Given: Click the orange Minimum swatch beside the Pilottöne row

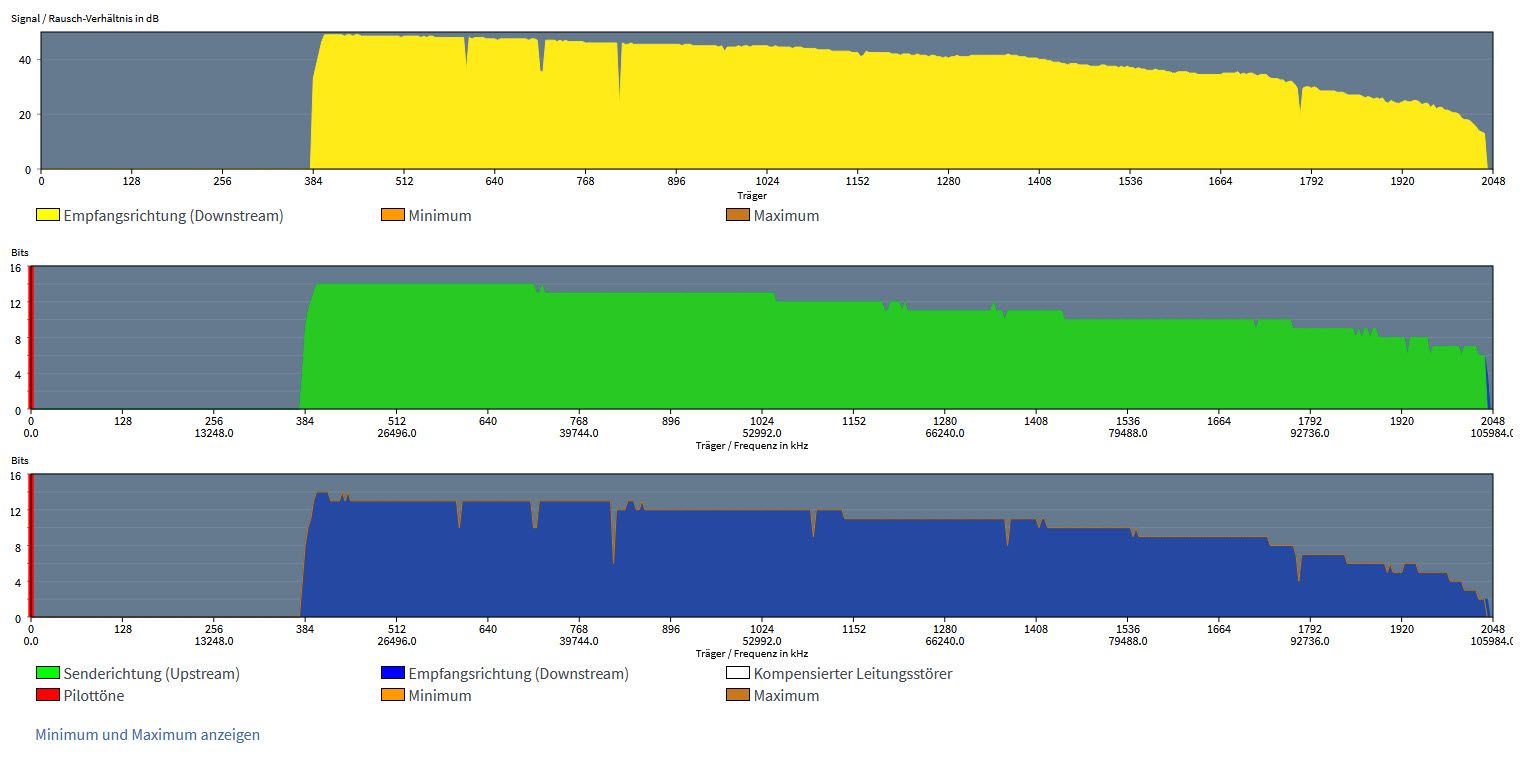Looking at the screenshot, I should pyautogui.click(x=393, y=695).
